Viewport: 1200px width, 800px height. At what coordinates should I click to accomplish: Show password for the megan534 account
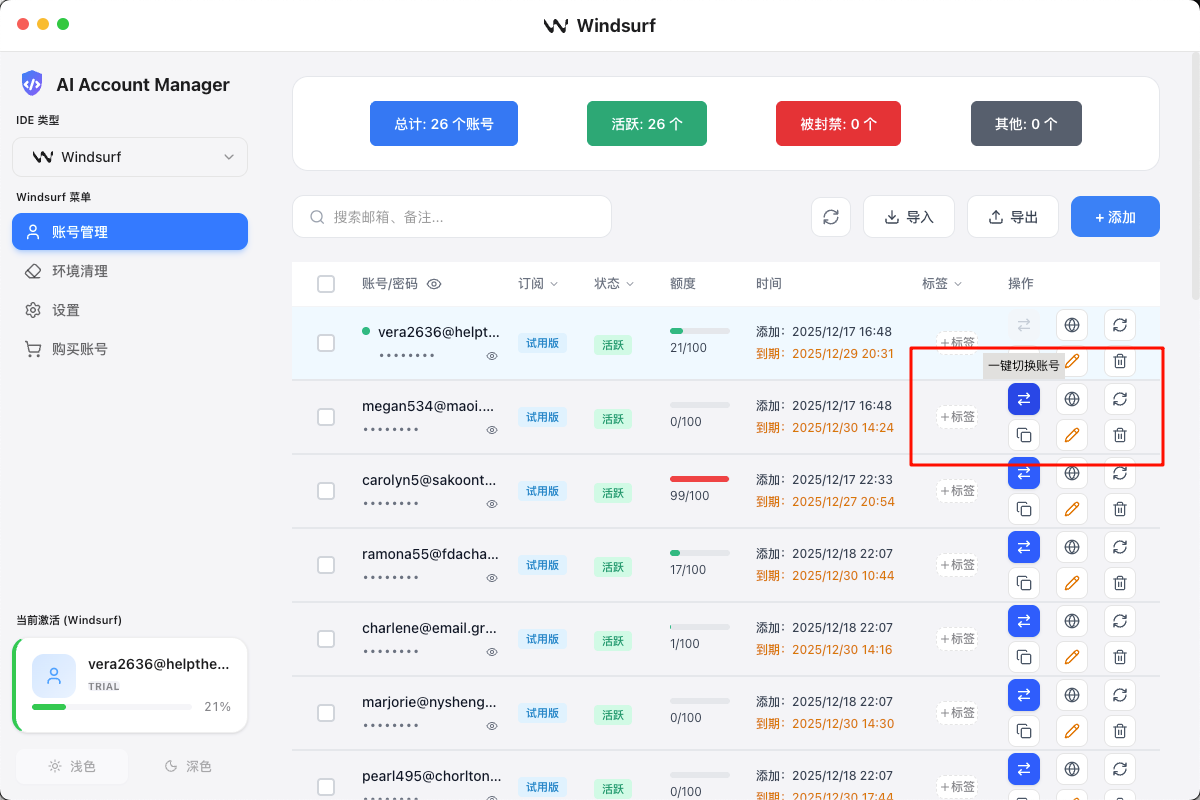point(492,430)
